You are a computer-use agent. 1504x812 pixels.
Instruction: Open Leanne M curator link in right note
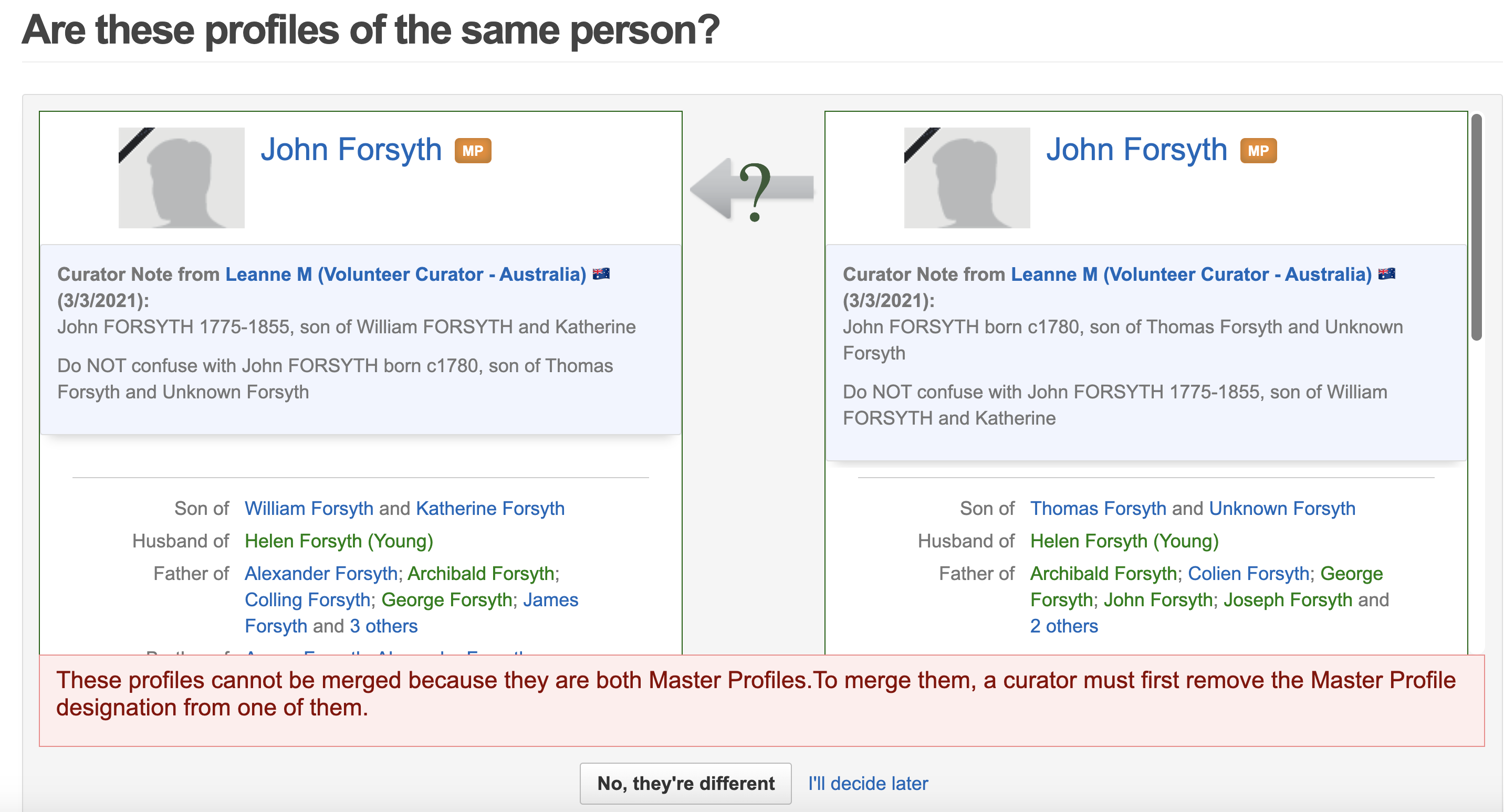point(1191,275)
